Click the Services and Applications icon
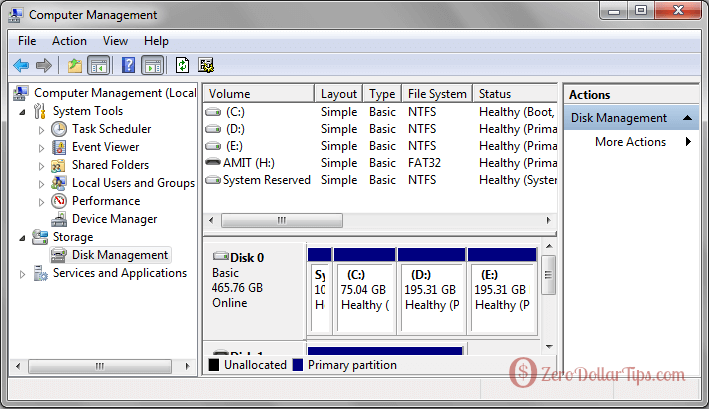709x409 pixels. click(x=40, y=273)
